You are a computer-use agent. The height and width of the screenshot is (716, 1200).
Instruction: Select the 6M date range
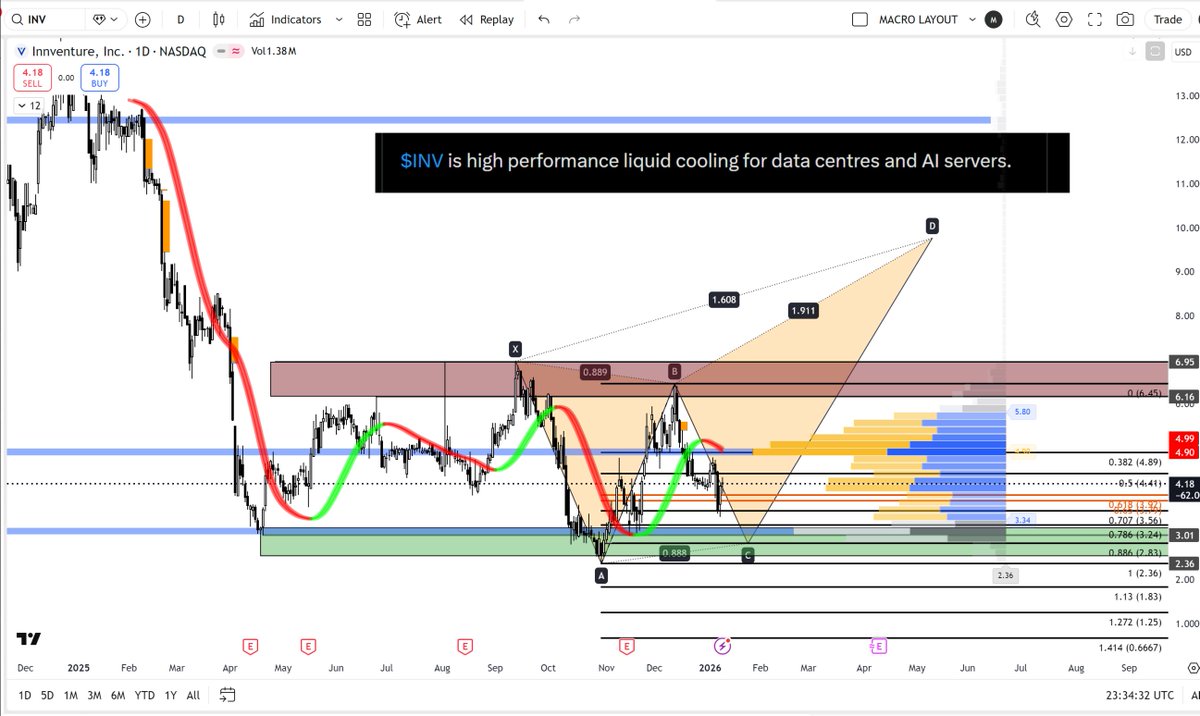tap(118, 695)
